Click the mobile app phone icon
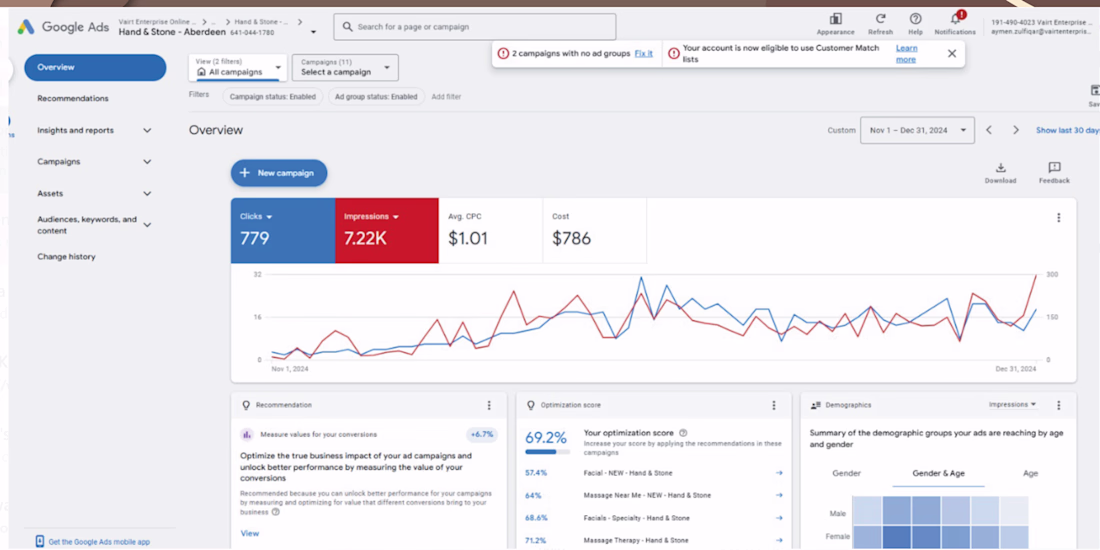Screen dimensions: 1100x550 click(40, 542)
